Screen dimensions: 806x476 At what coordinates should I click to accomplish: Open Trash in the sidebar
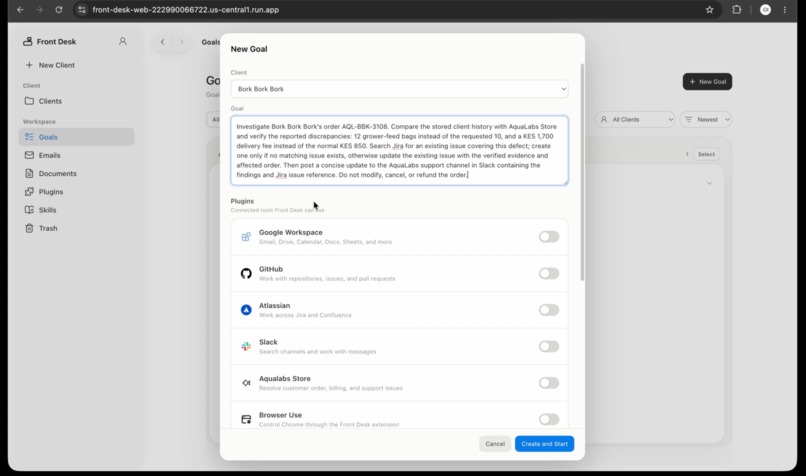[x=77, y=228]
